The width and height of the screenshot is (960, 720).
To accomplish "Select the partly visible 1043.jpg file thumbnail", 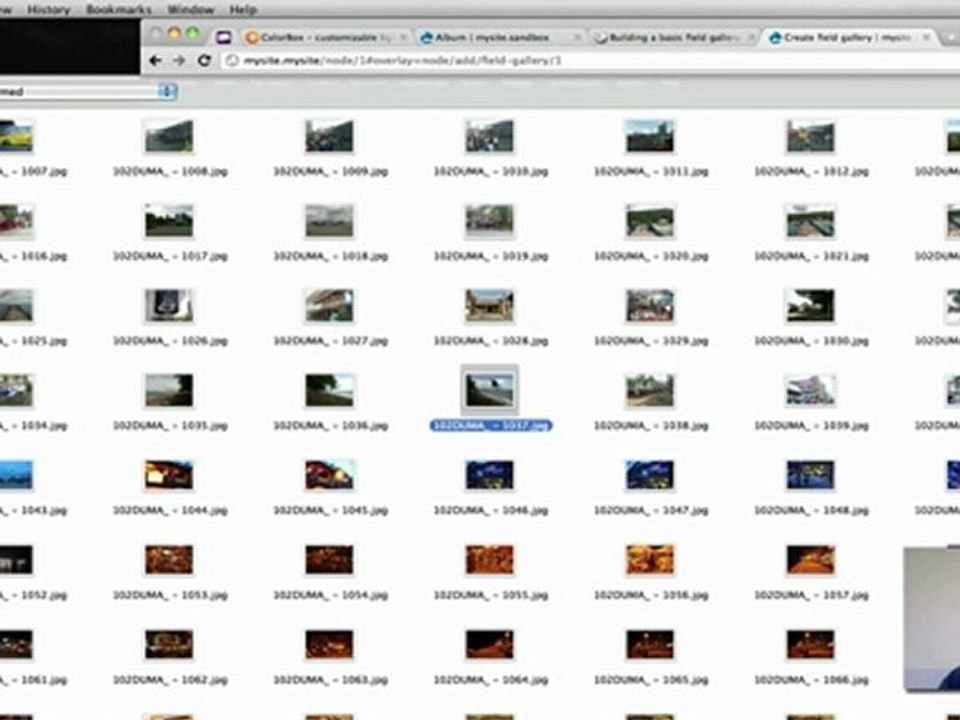I will pos(17,475).
